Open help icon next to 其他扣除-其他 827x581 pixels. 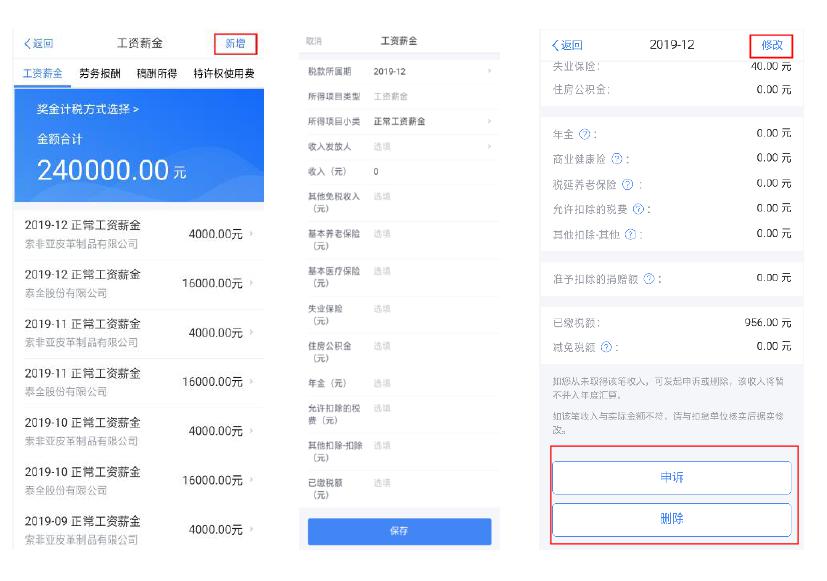(630, 234)
